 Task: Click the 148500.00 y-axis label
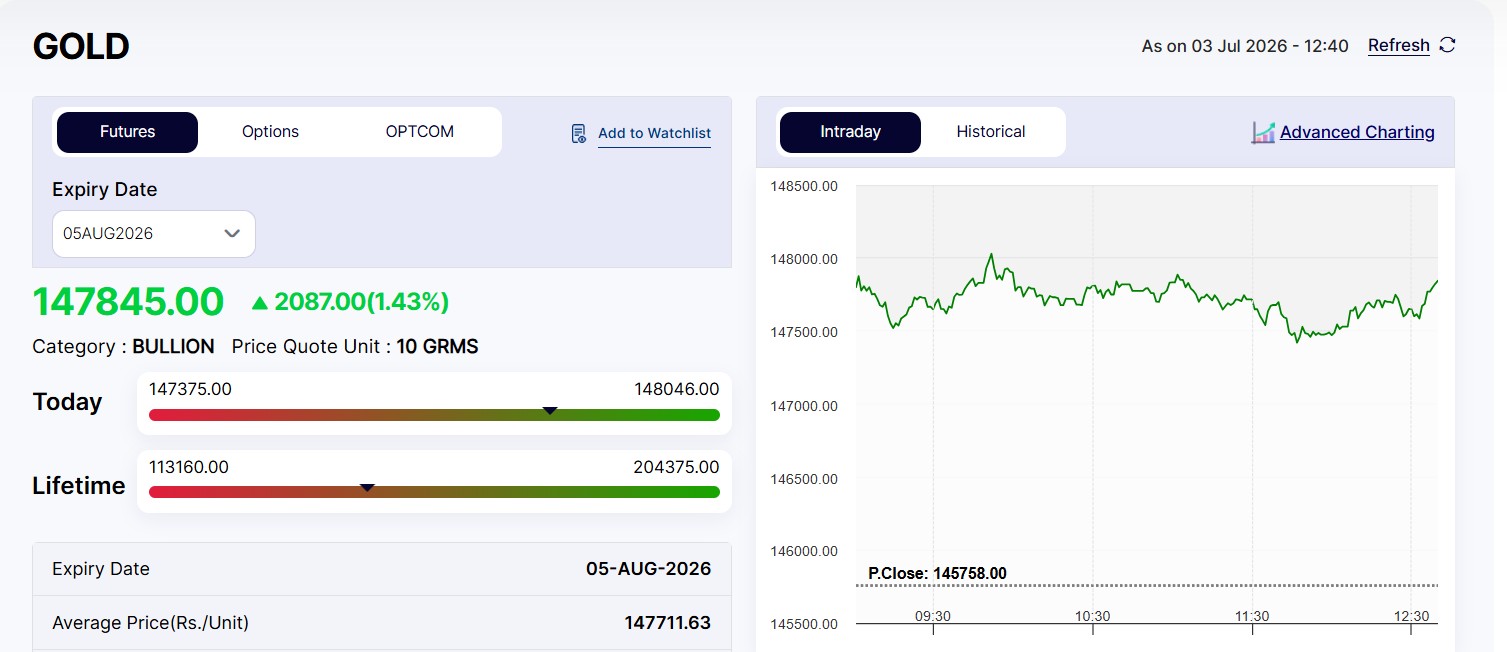804,186
